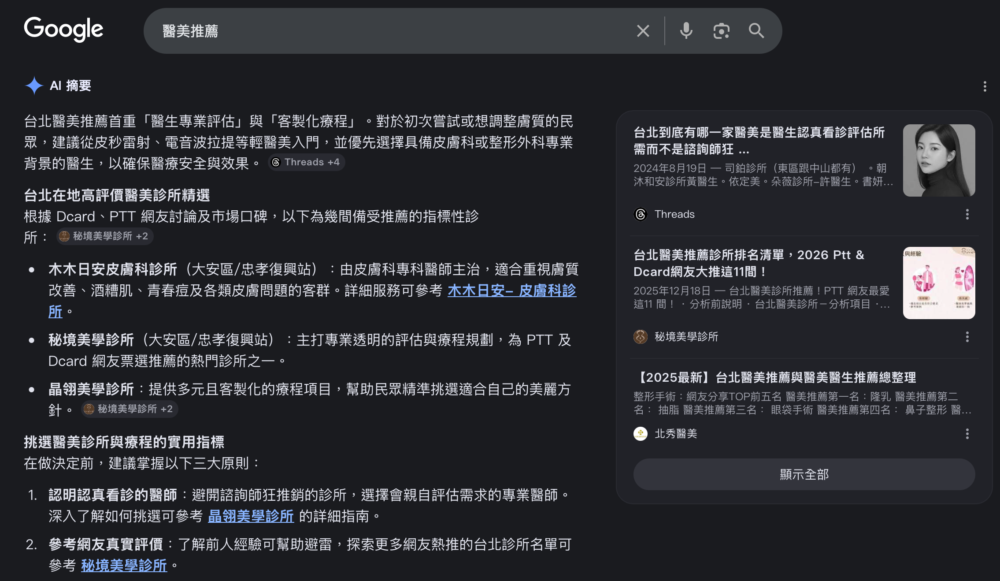This screenshot has width=1000, height=581.
Task: Click the AI 摘要 sparkle icon
Action: click(x=34, y=85)
